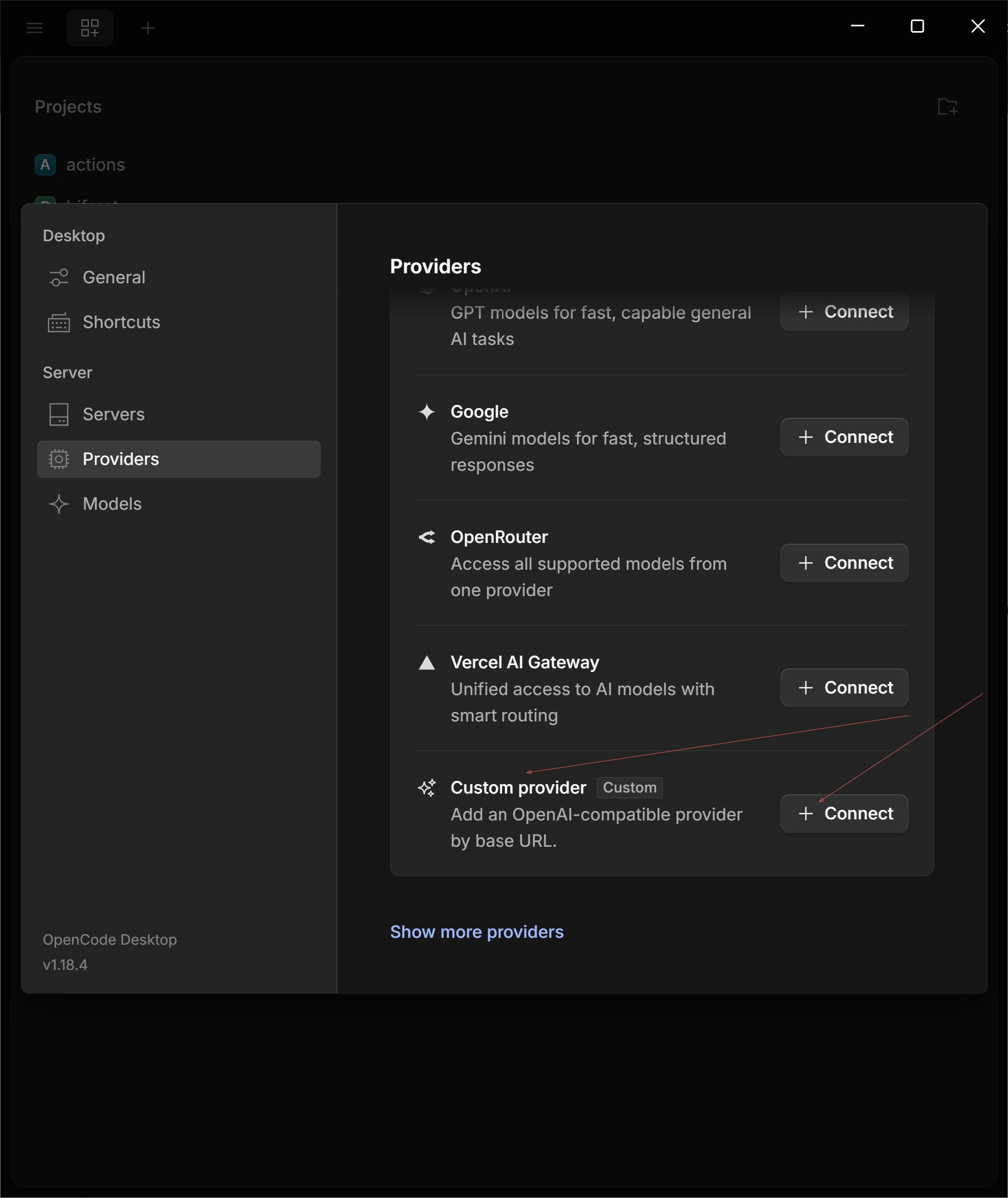1008x1198 pixels.
Task: Click the Providers chip icon
Action: click(59, 459)
